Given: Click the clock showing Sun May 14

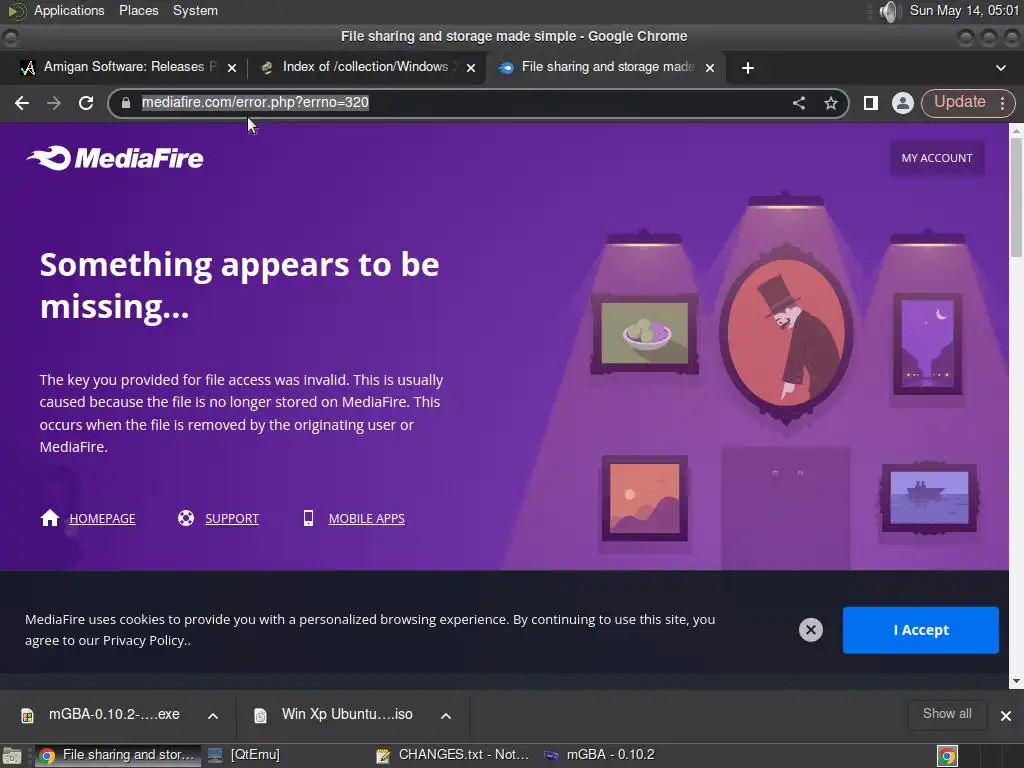Looking at the screenshot, I should [964, 10].
